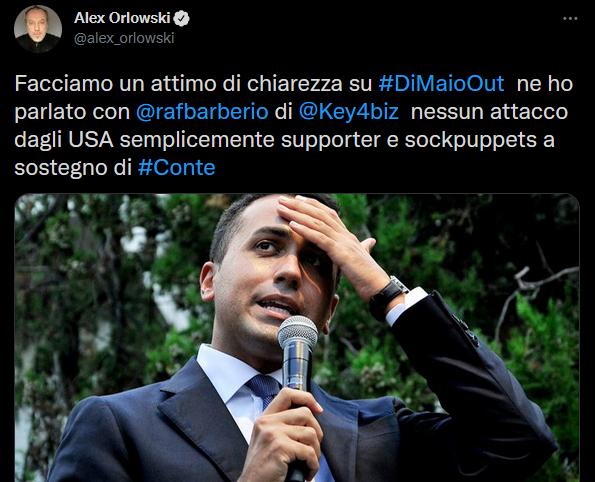Open the @Key4biz profile mention
Viewport: 595px width, 482px height.
pos(349,112)
